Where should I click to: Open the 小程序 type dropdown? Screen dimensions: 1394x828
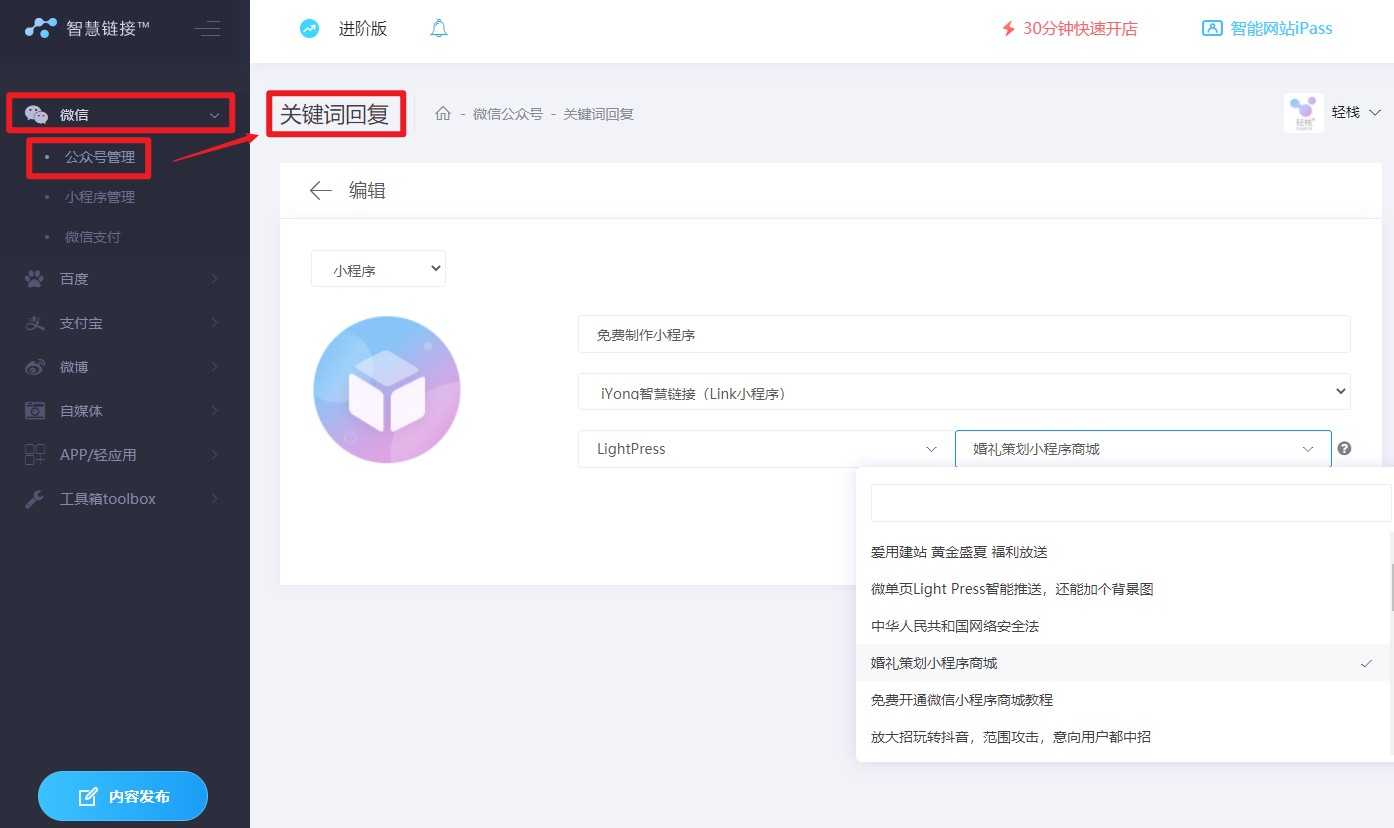378,269
